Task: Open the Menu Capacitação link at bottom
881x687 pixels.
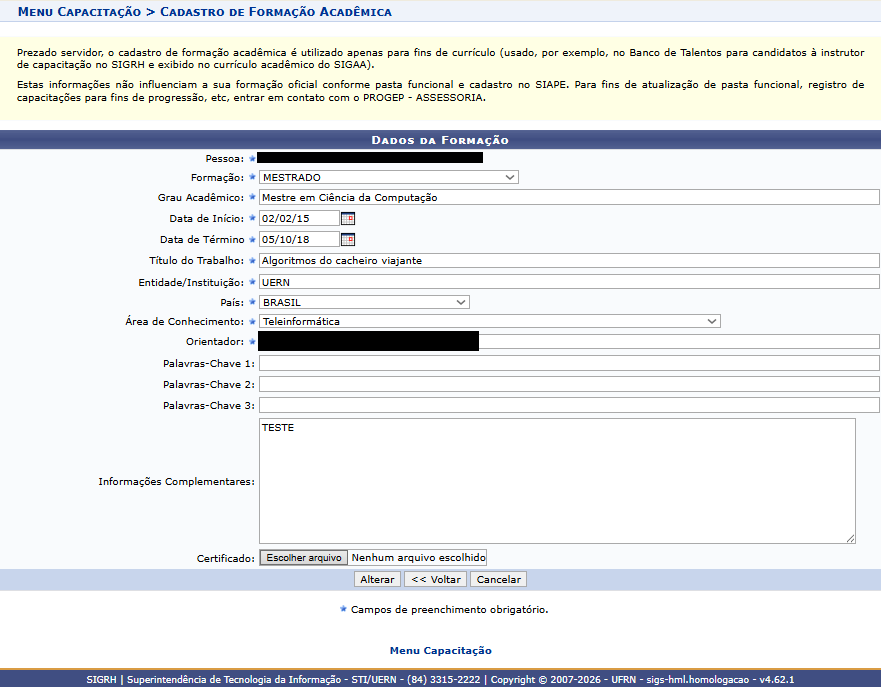Action: (440, 650)
